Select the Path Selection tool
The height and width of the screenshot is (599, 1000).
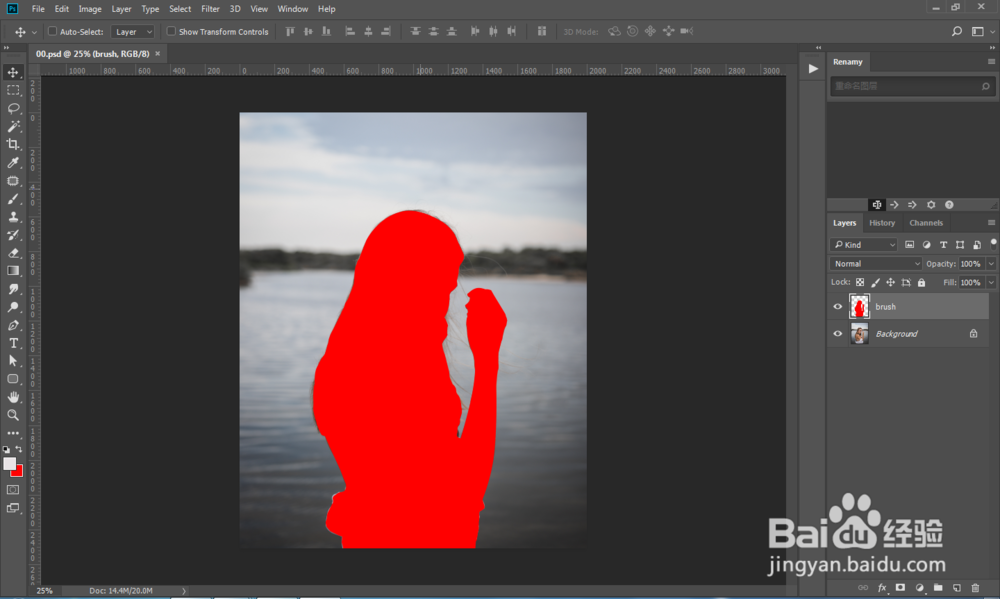point(13,360)
